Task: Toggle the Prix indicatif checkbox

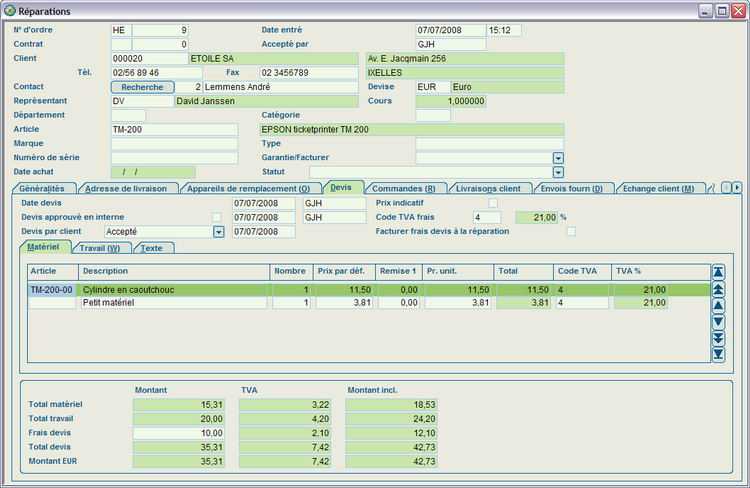Action: (x=493, y=203)
